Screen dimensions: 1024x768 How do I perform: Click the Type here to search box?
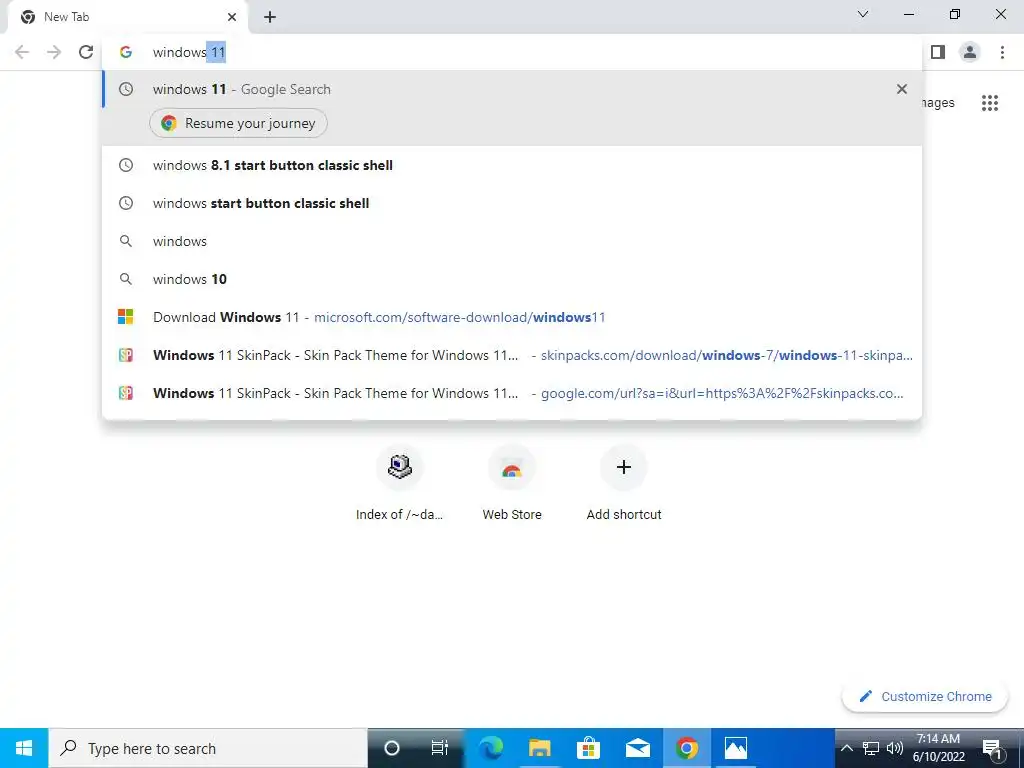coord(208,748)
